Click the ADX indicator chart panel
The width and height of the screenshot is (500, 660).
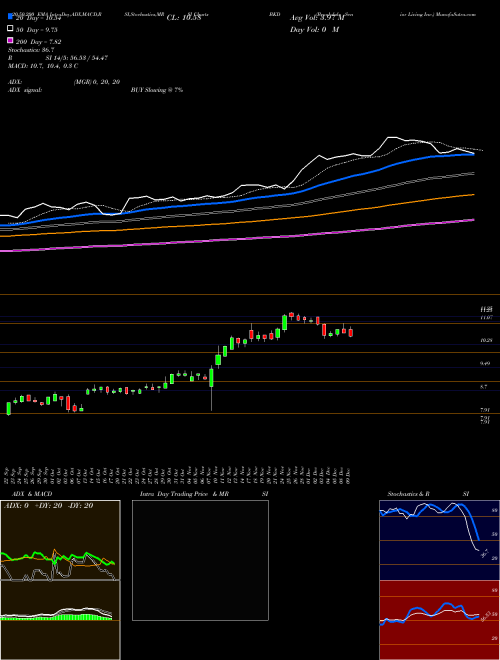(60, 540)
